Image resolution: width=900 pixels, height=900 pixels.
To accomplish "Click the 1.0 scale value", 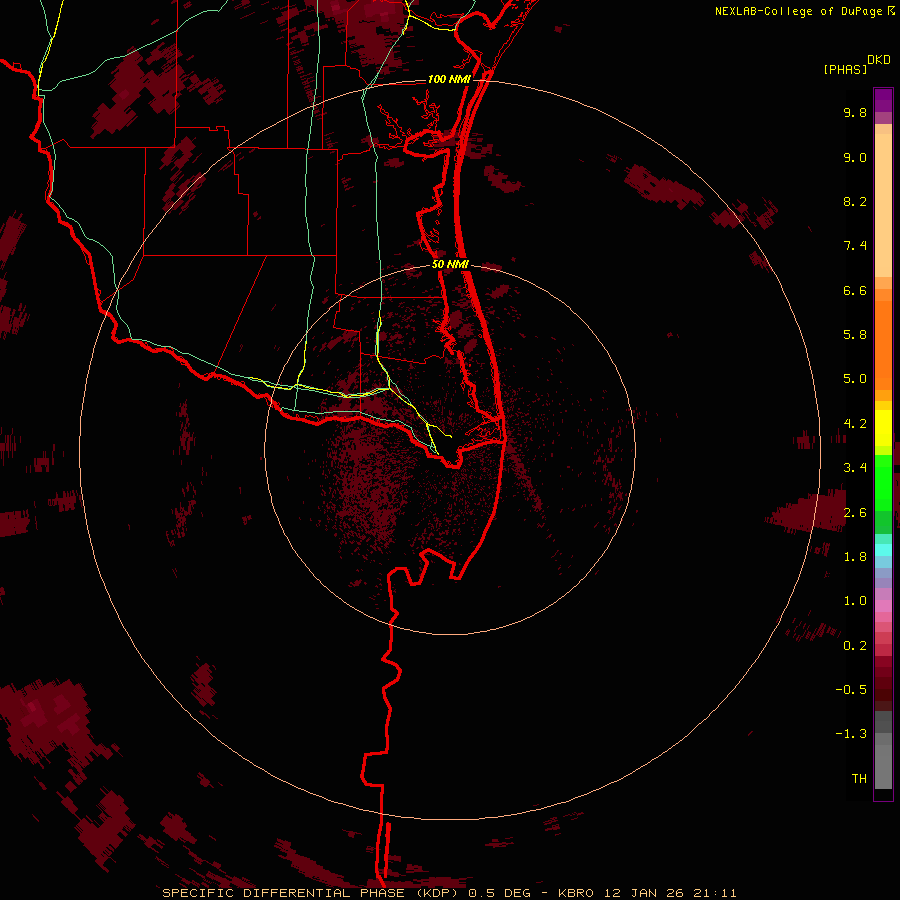I will coord(855,601).
